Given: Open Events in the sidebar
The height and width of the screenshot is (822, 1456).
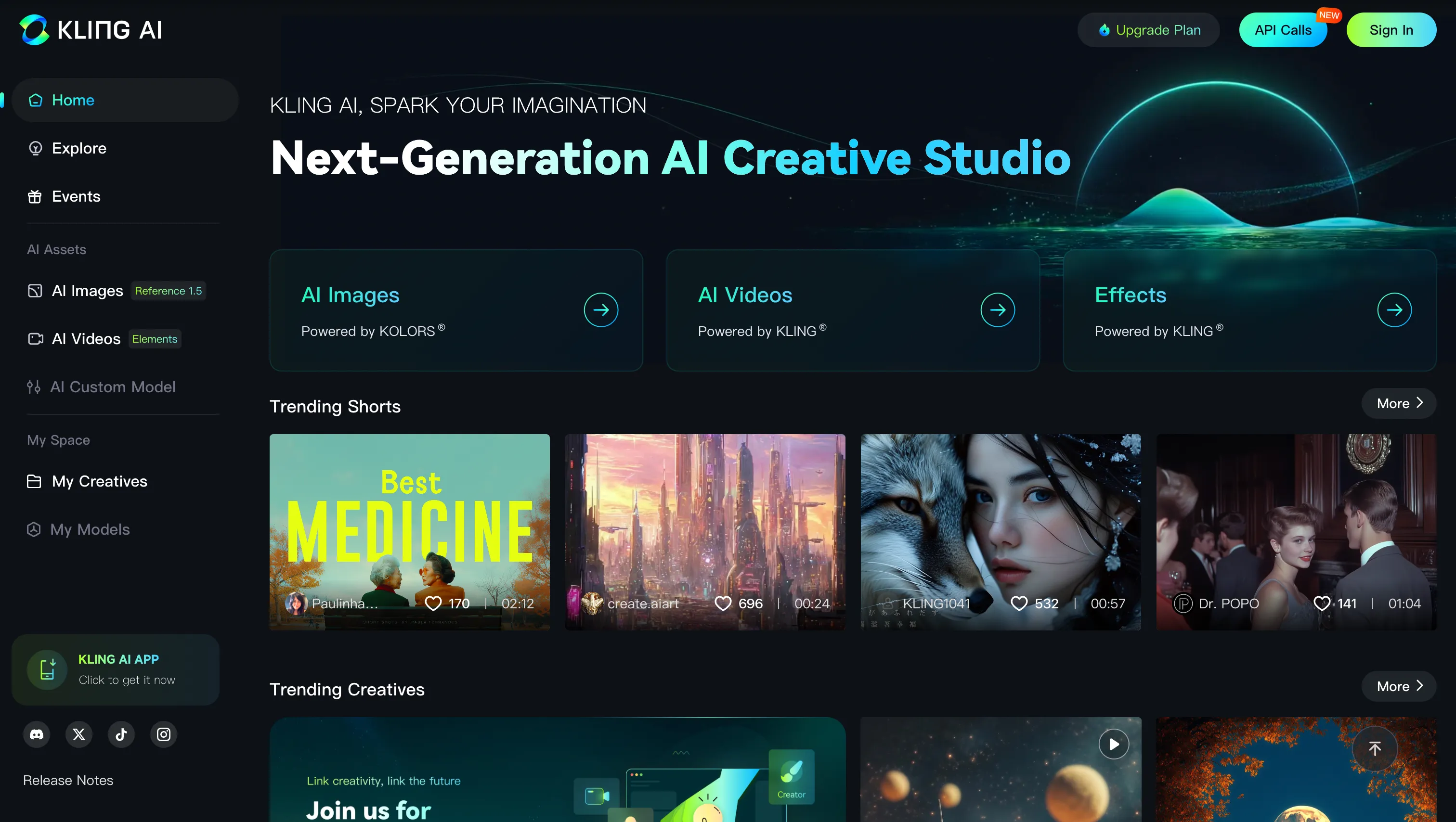Looking at the screenshot, I should point(76,196).
